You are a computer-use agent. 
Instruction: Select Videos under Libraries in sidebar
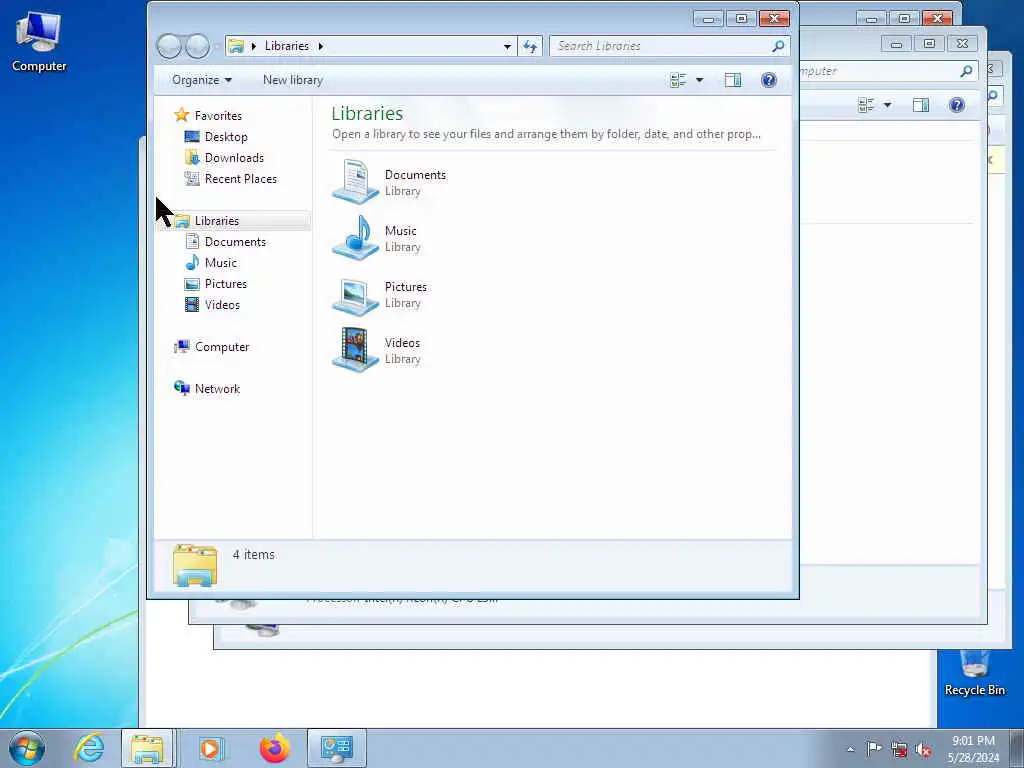pos(222,304)
